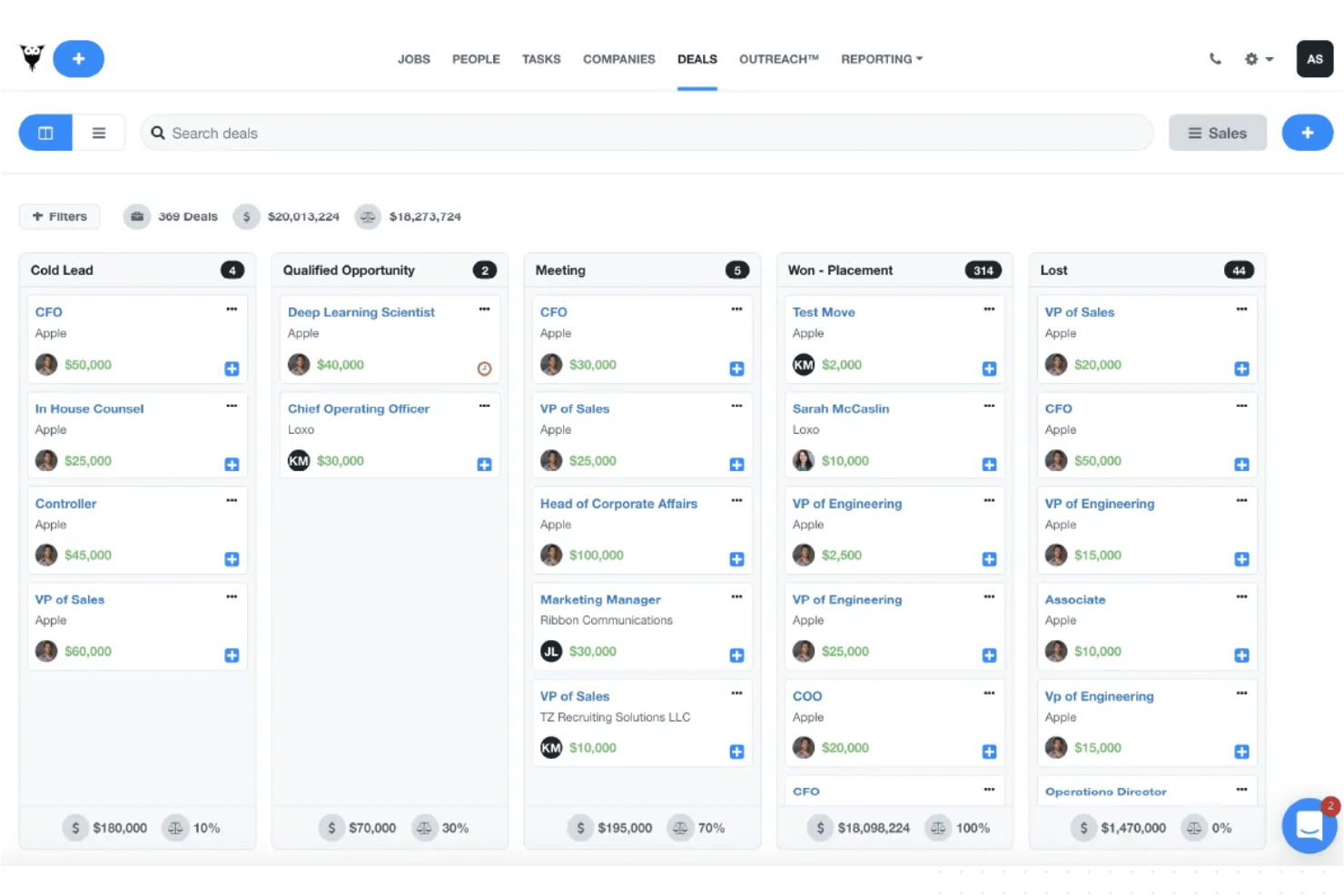Open options on Sarah McCaslin card
The height and width of the screenshot is (896, 1344).
click(989, 406)
